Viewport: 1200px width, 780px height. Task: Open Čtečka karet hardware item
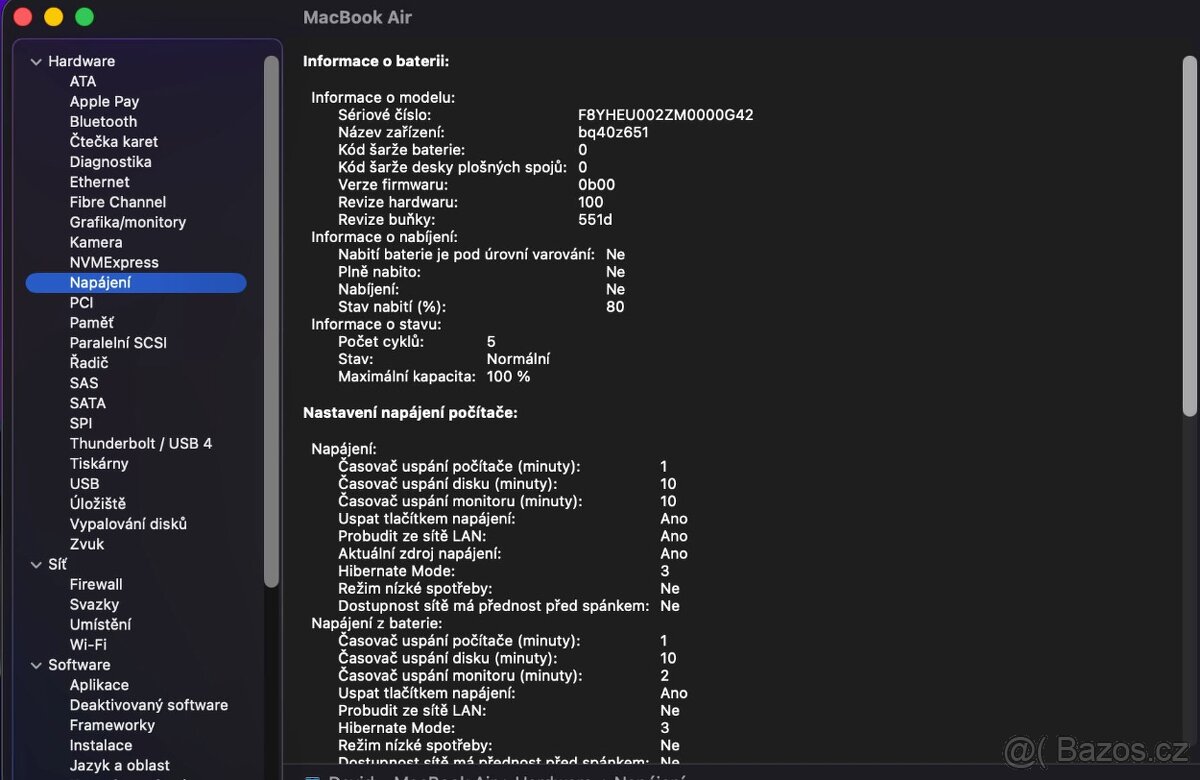[114, 142]
